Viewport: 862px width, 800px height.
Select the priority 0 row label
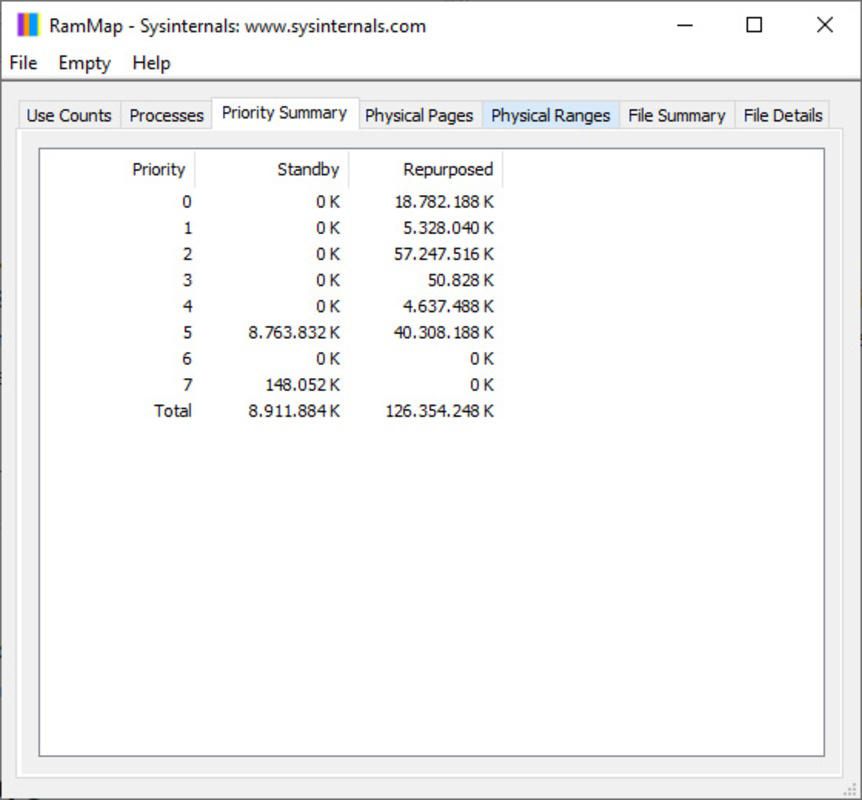[187, 202]
